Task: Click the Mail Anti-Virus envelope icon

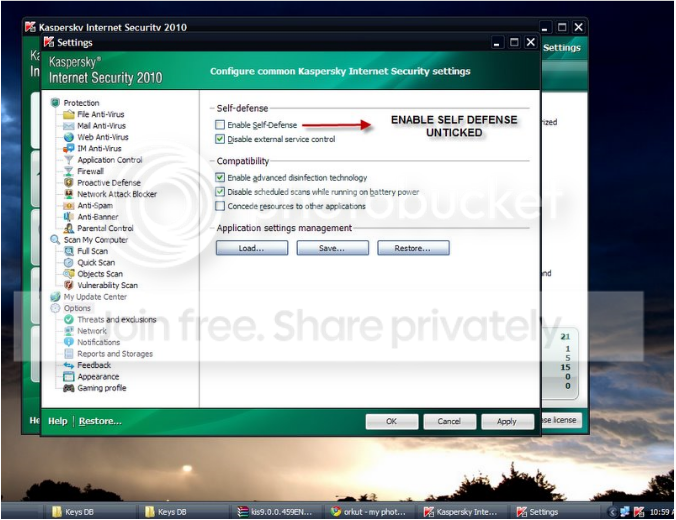Action: [69, 126]
